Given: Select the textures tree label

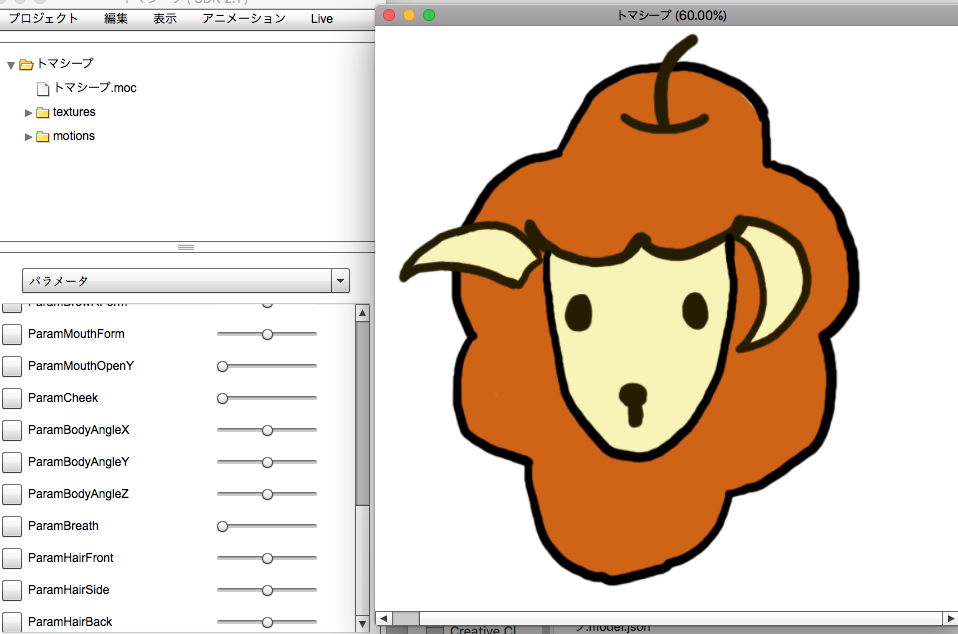Looking at the screenshot, I should [x=74, y=112].
